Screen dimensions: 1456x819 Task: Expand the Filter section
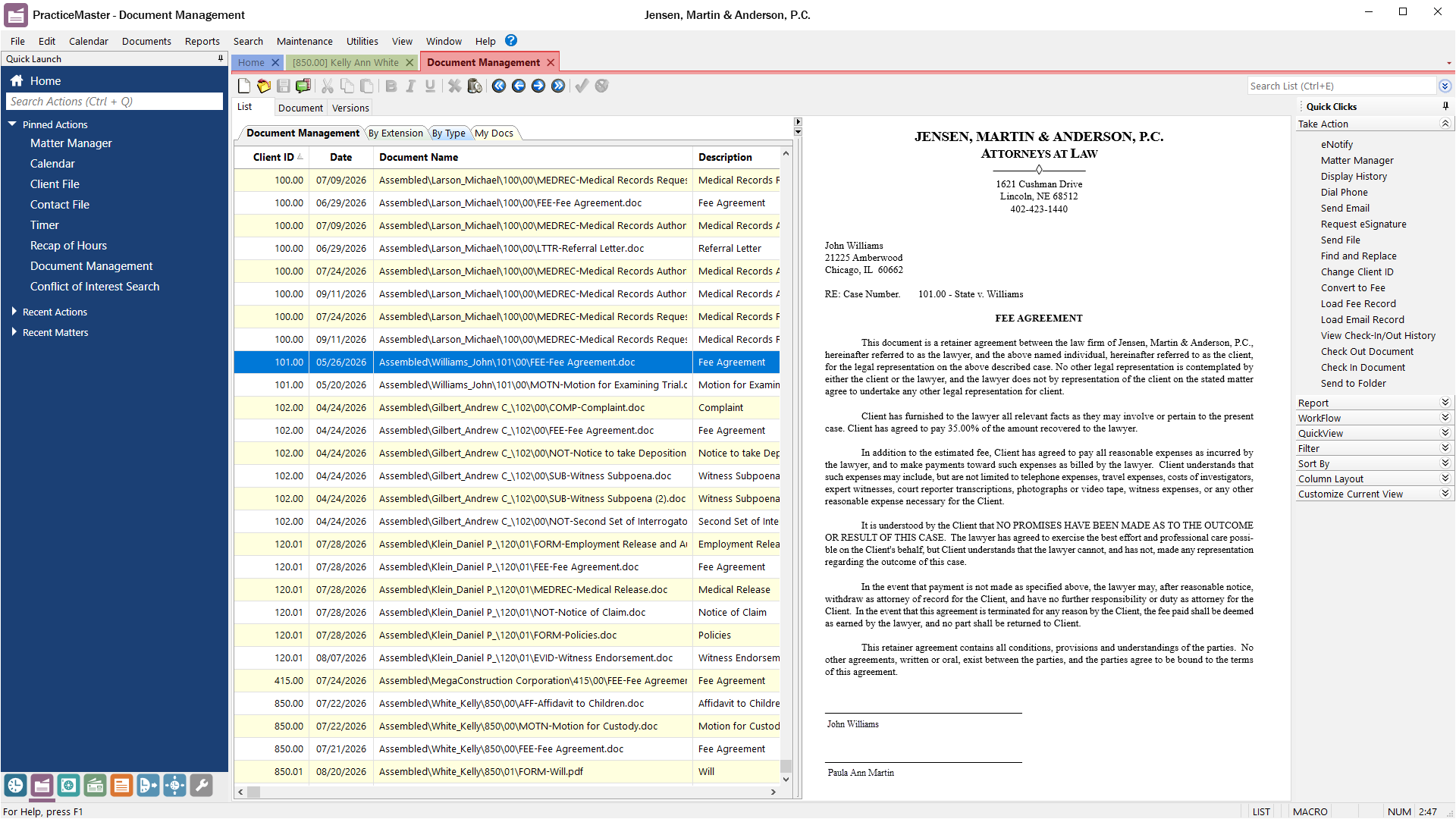click(1445, 448)
